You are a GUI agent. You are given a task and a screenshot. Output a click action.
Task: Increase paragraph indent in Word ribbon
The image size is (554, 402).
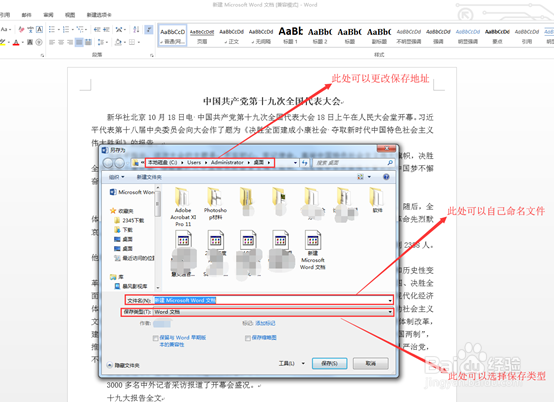tap(106, 29)
